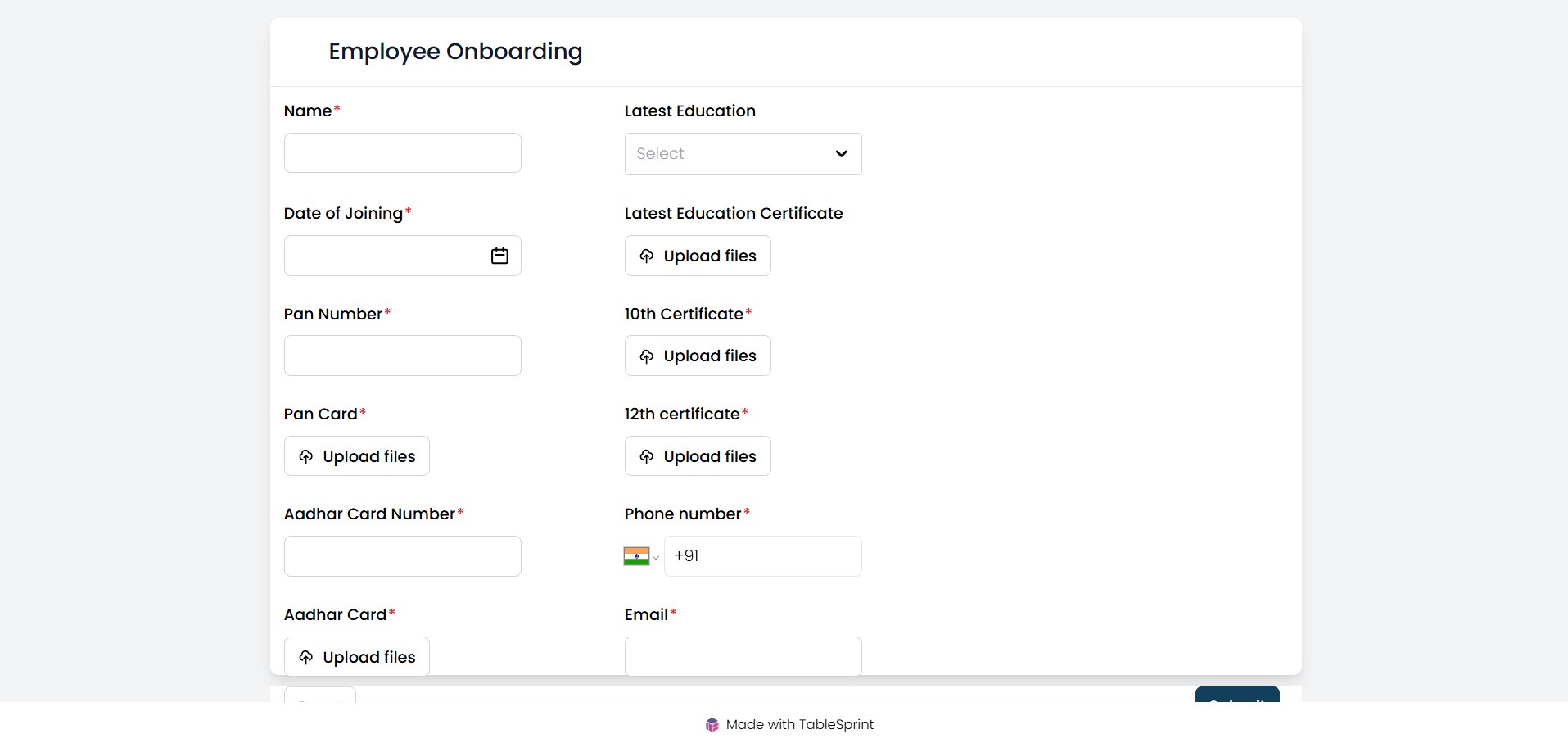Screen dimensions: 1568x743
Task: Click the Name input field
Action: click(402, 153)
